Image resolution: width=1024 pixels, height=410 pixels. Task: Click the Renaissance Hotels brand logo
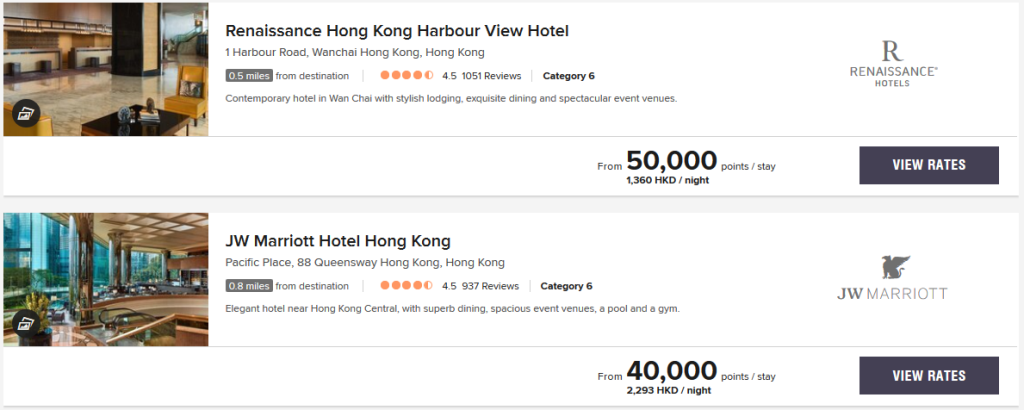click(x=892, y=63)
